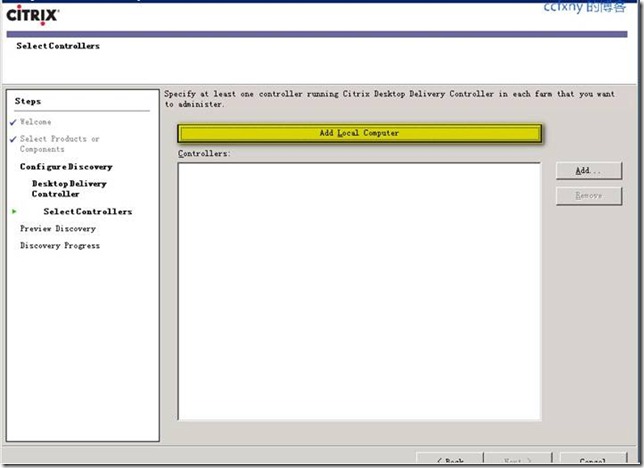Select the Configure Discovery step
This screenshot has width=644, height=468.
[66, 167]
